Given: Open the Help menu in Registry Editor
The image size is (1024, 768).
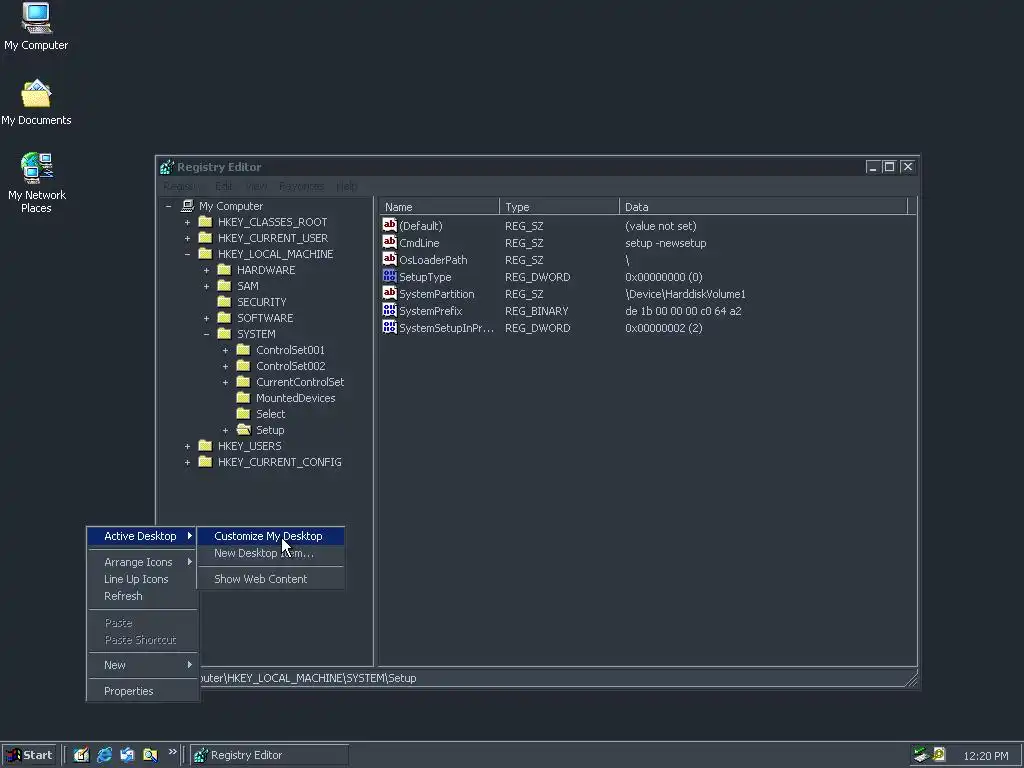Looking at the screenshot, I should pyautogui.click(x=347, y=186).
